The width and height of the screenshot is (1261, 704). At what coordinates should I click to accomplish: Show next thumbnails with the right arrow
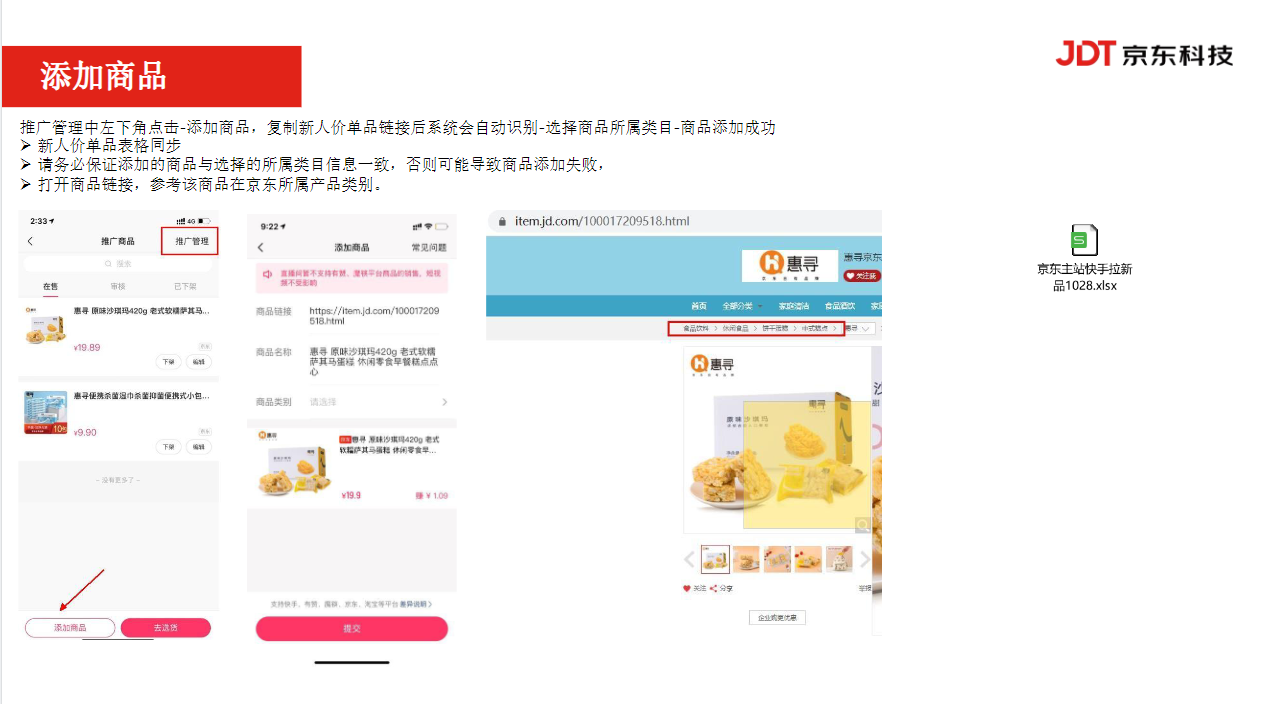[865, 559]
